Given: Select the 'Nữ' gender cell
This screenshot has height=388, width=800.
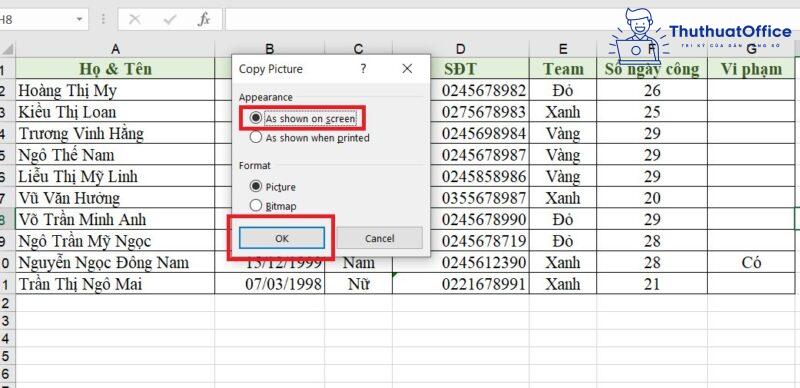Looking at the screenshot, I should click(x=359, y=284).
